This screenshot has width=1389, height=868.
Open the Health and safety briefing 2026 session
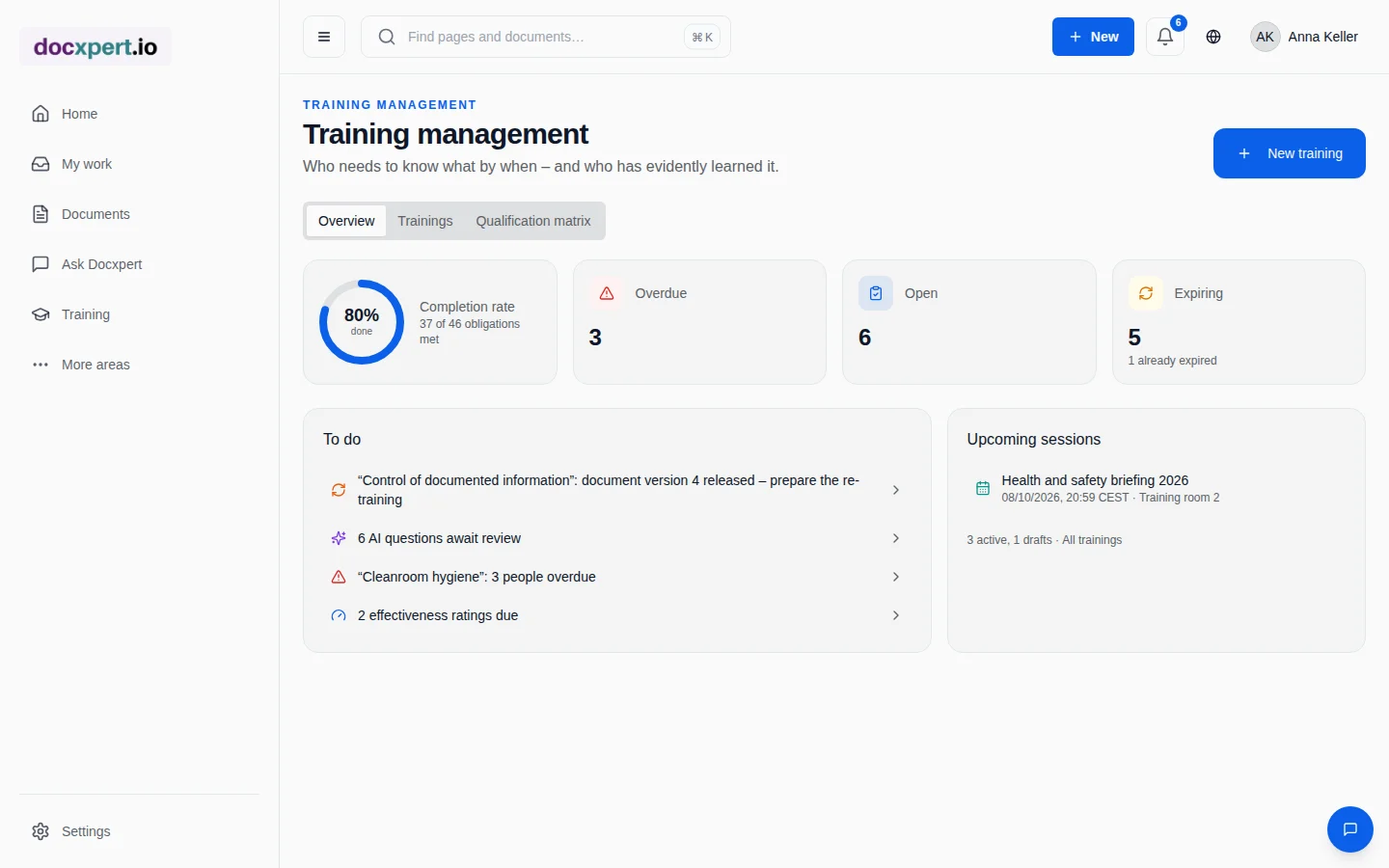(1156, 489)
